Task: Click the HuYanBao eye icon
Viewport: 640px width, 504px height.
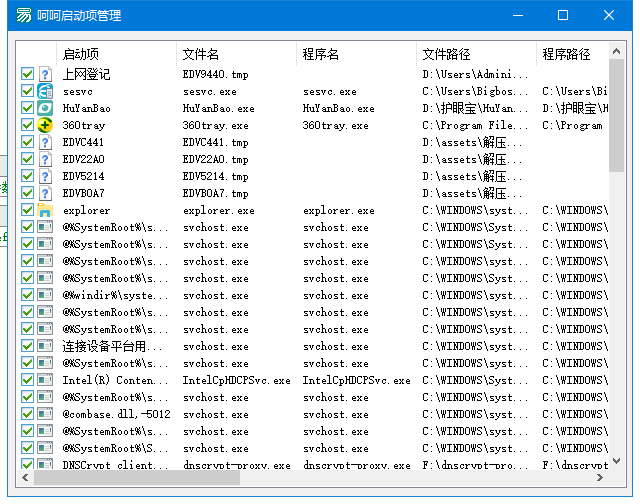Action: point(45,108)
